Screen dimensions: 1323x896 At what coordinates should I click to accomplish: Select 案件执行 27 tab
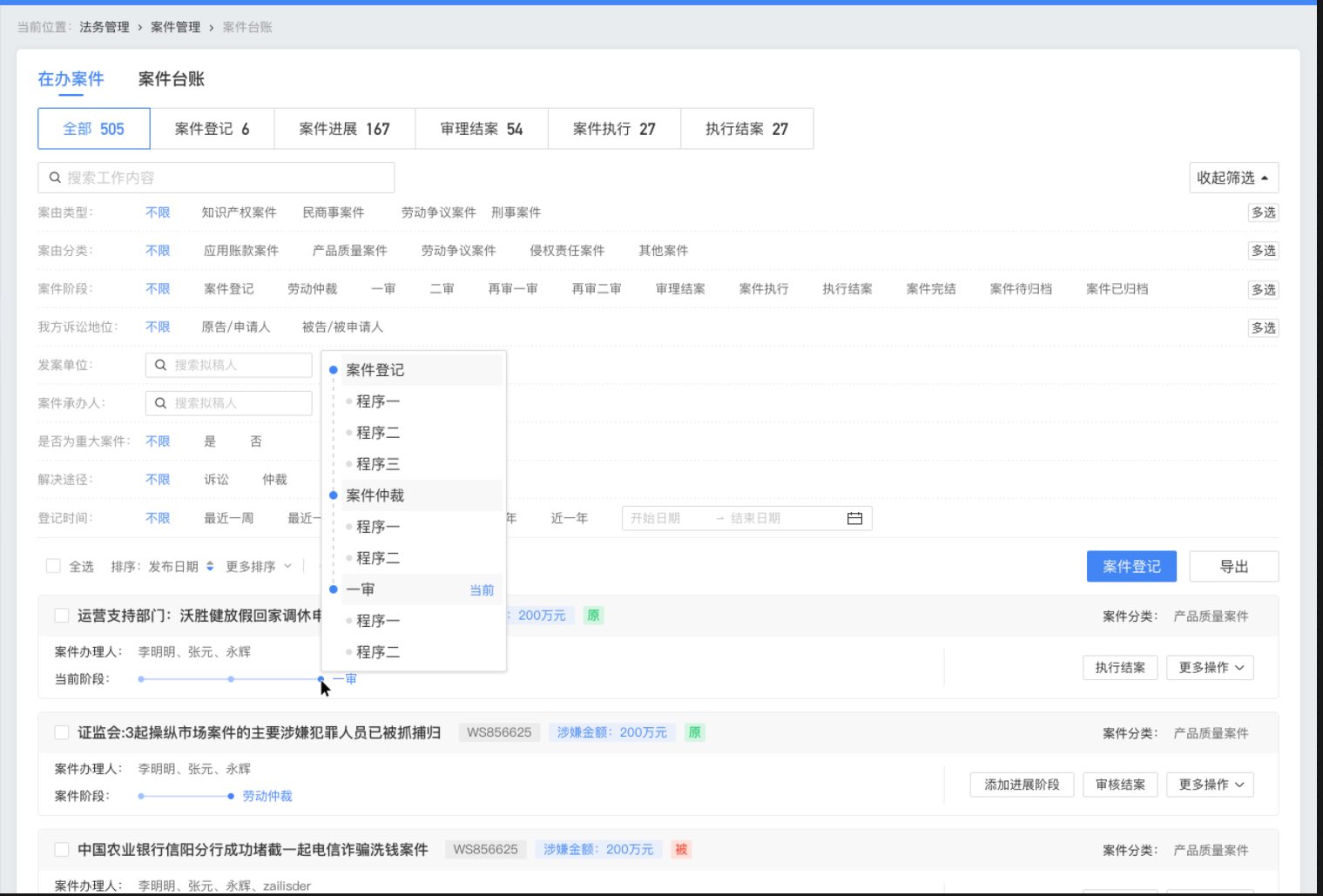click(x=614, y=129)
